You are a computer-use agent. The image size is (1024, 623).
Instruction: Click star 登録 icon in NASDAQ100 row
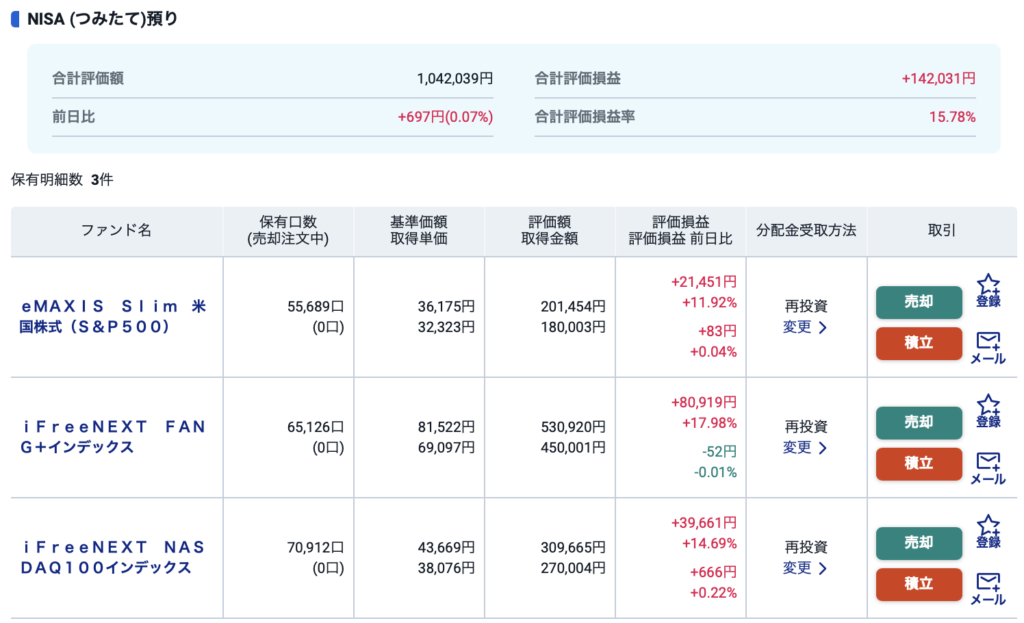tap(988, 532)
